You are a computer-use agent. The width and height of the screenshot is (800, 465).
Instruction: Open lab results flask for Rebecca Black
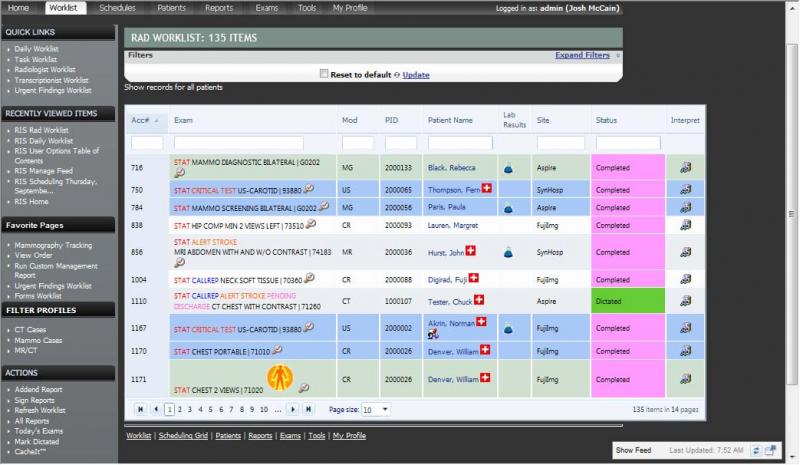pos(508,168)
